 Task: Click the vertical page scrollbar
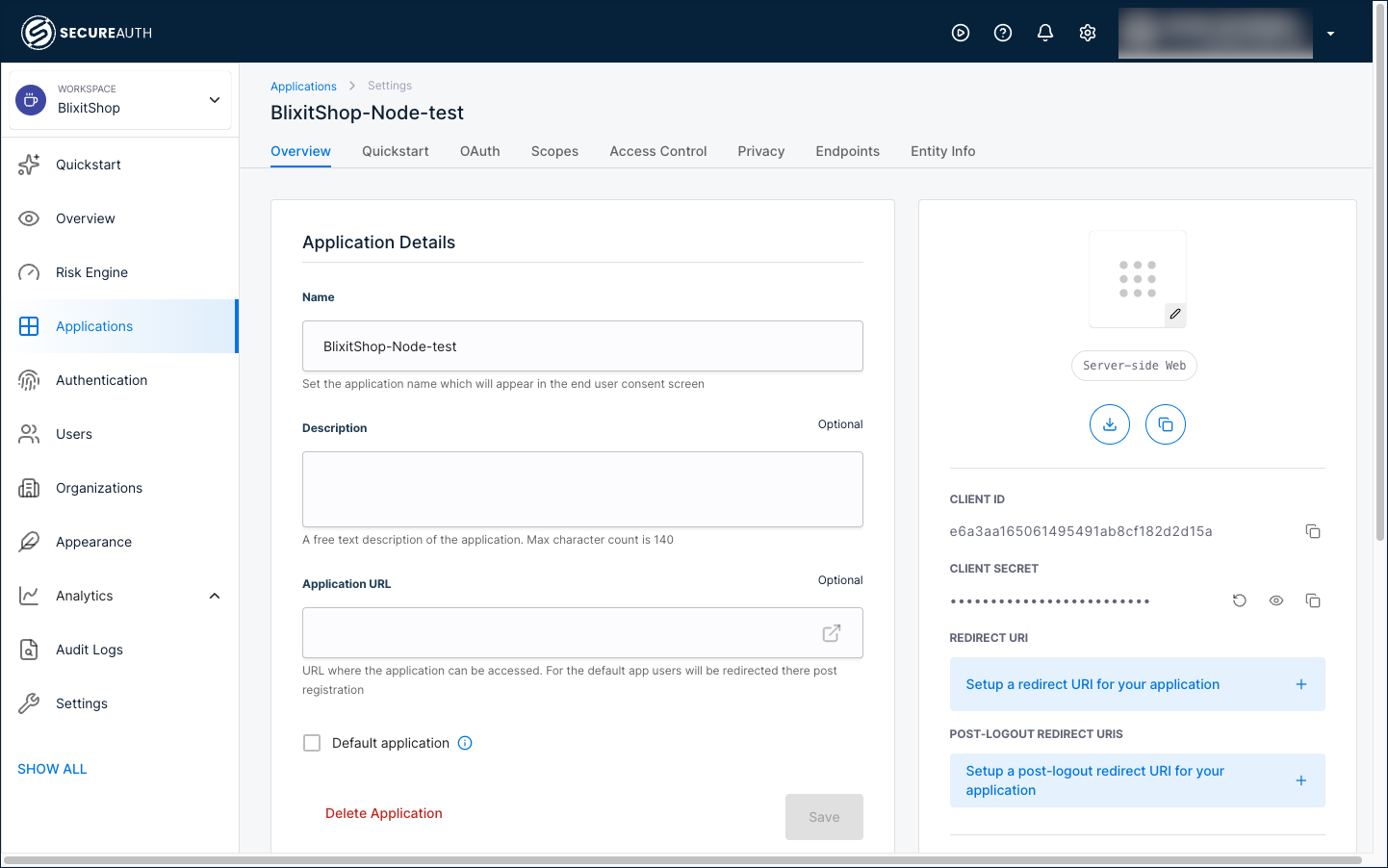point(1380,272)
